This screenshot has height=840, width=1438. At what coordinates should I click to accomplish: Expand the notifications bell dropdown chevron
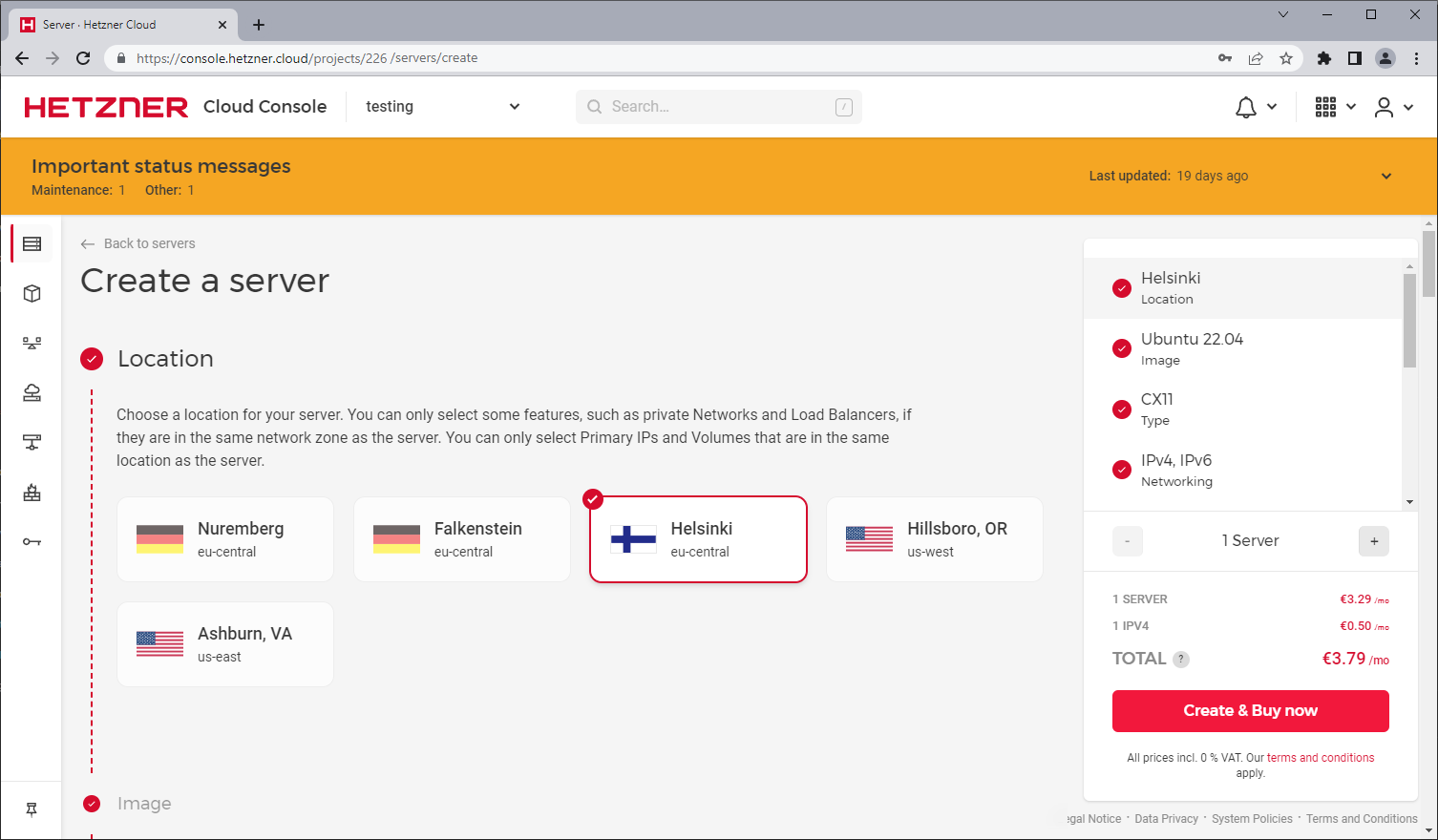click(x=1272, y=107)
